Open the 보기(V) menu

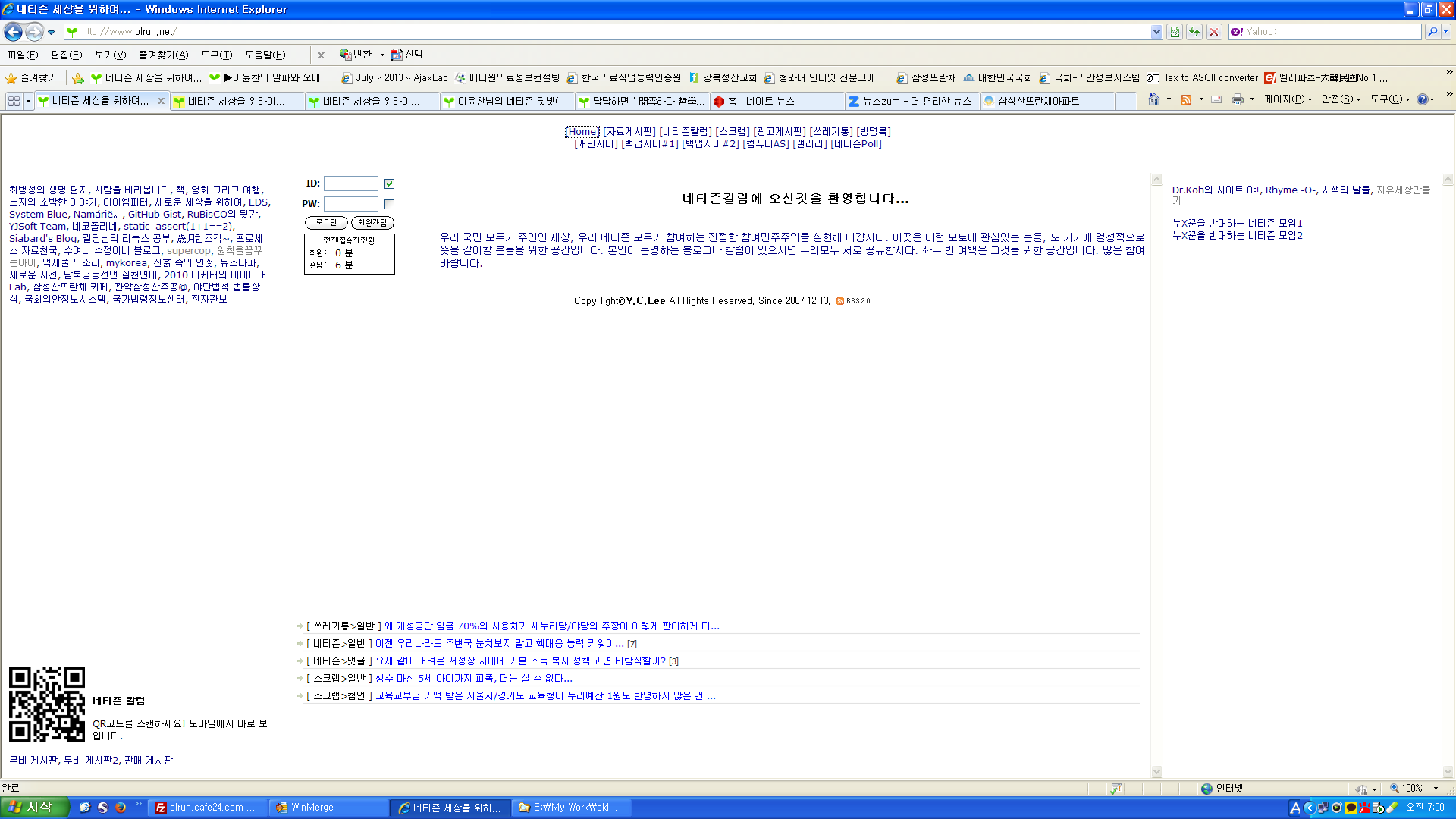tap(110, 55)
